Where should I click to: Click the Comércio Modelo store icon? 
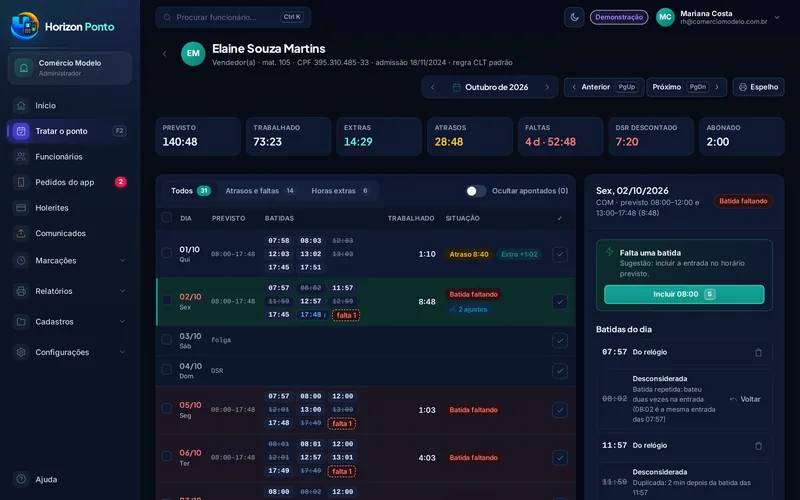point(23,67)
